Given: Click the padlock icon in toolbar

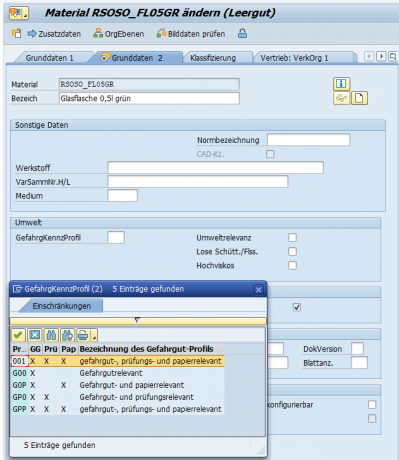Looking at the screenshot, I should tap(242, 34).
